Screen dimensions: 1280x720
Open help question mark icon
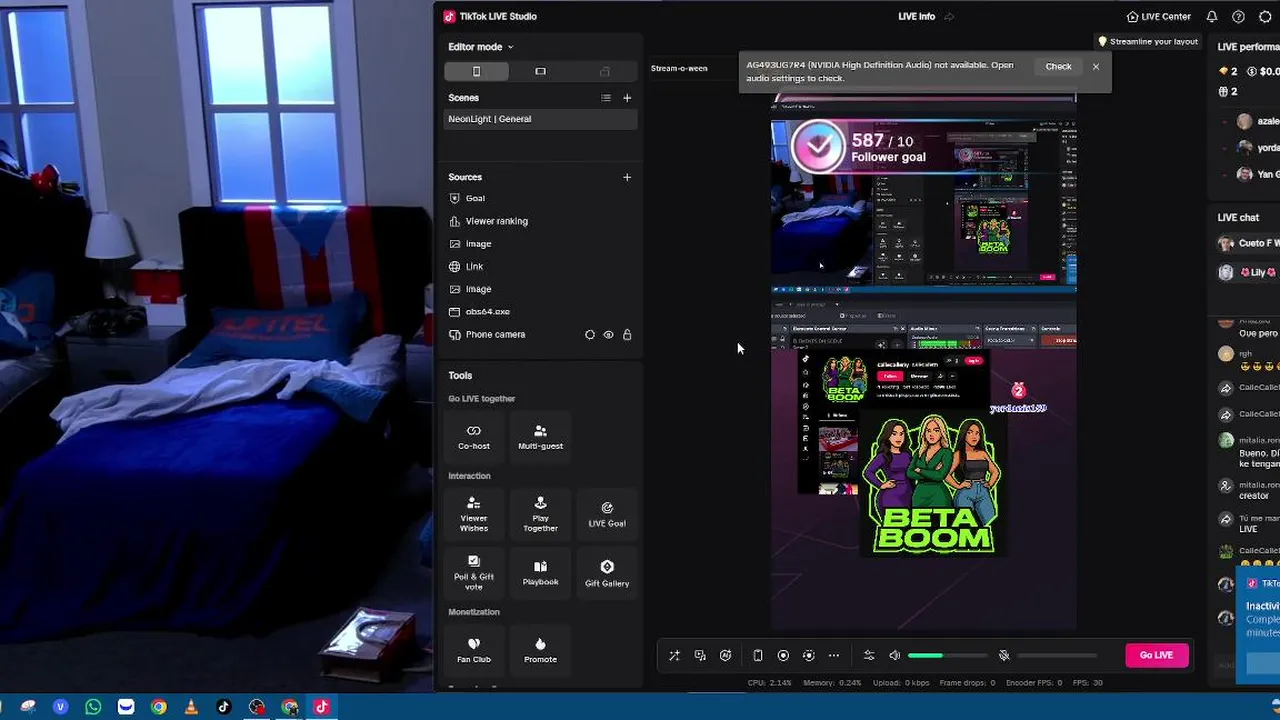click(1238, 17)
